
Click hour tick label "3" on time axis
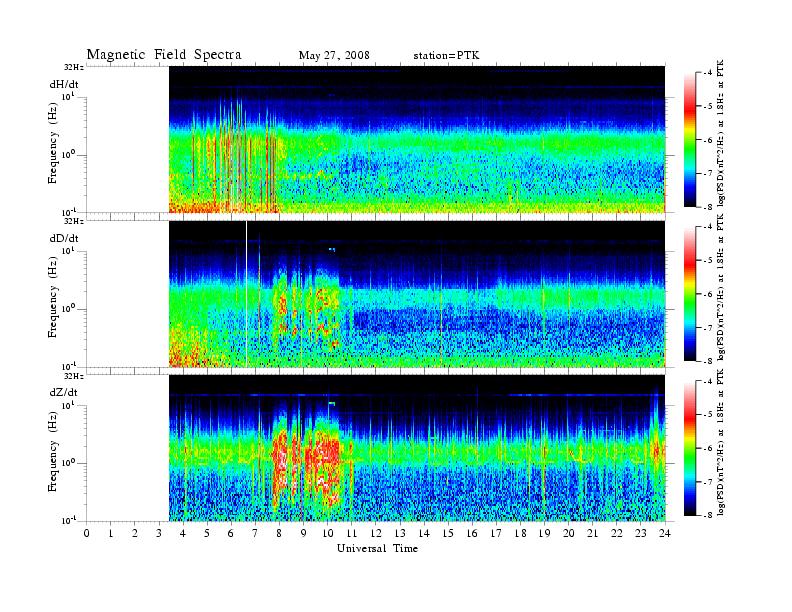pyautogui.click(x=159, y=533)
